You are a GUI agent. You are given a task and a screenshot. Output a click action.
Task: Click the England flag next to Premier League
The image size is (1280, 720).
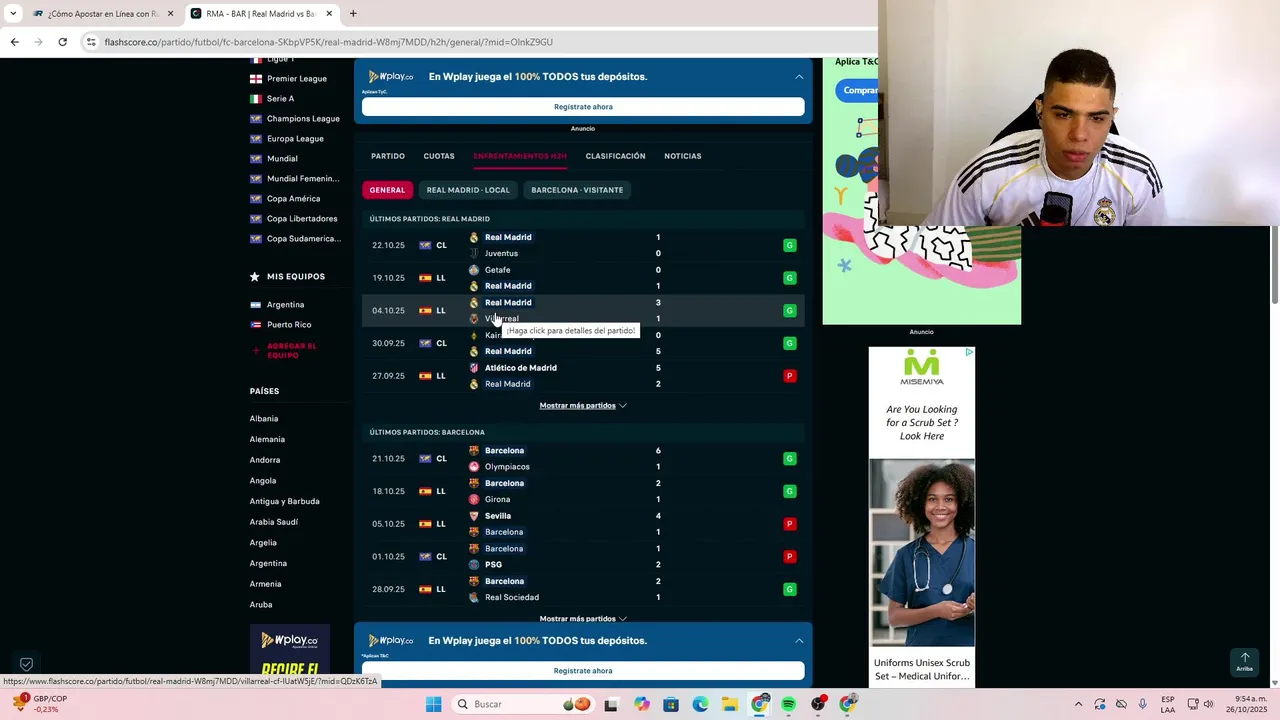256,79
